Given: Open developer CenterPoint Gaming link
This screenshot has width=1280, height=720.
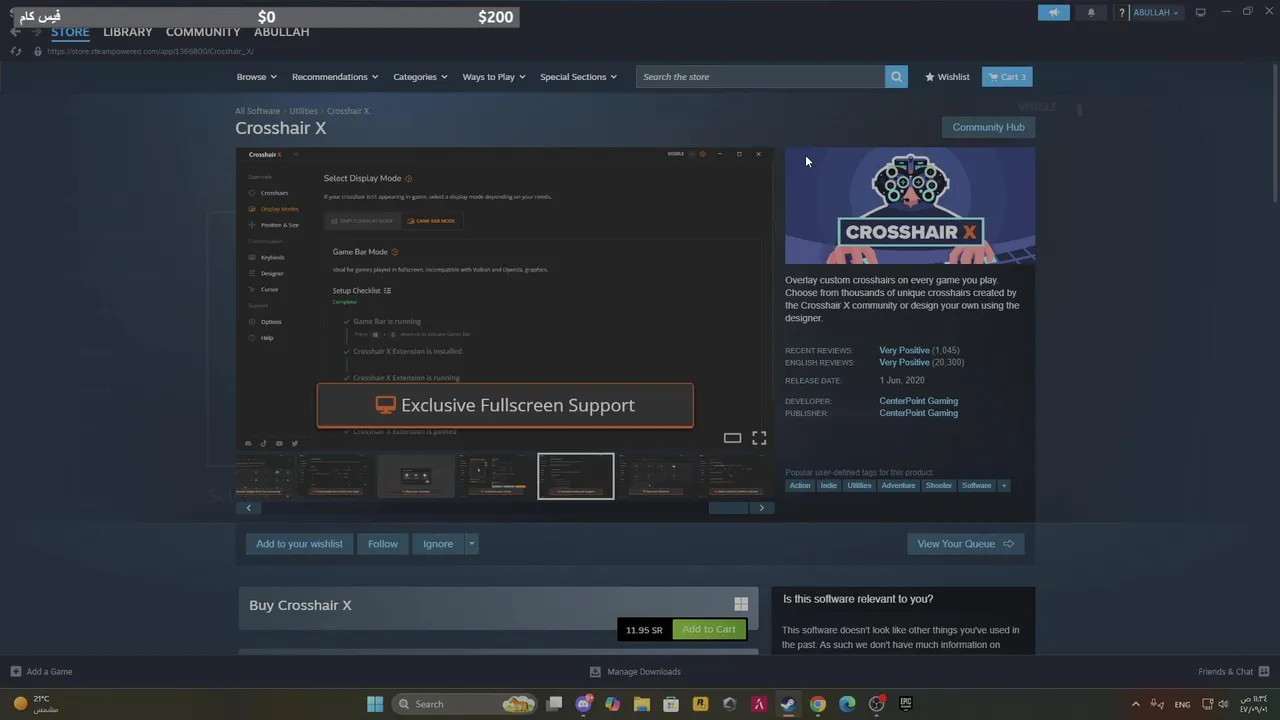Looking at the screenshot, I should click(x=918, y=401).
